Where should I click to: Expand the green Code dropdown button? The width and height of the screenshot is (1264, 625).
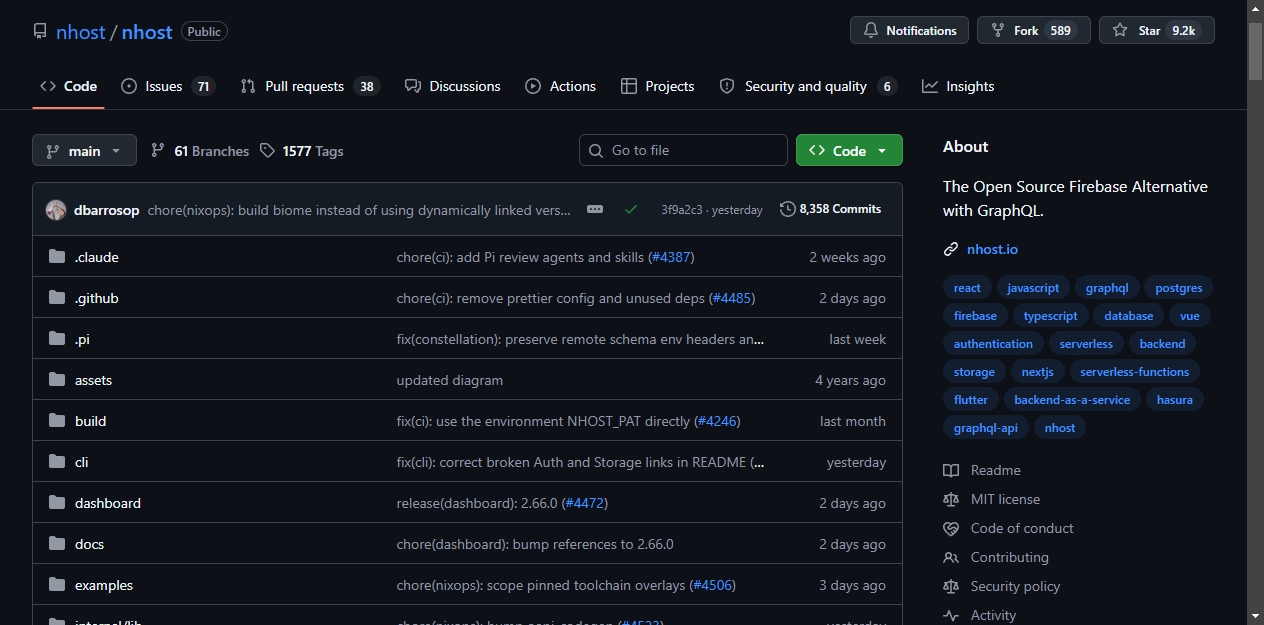[x=849, y=150]
